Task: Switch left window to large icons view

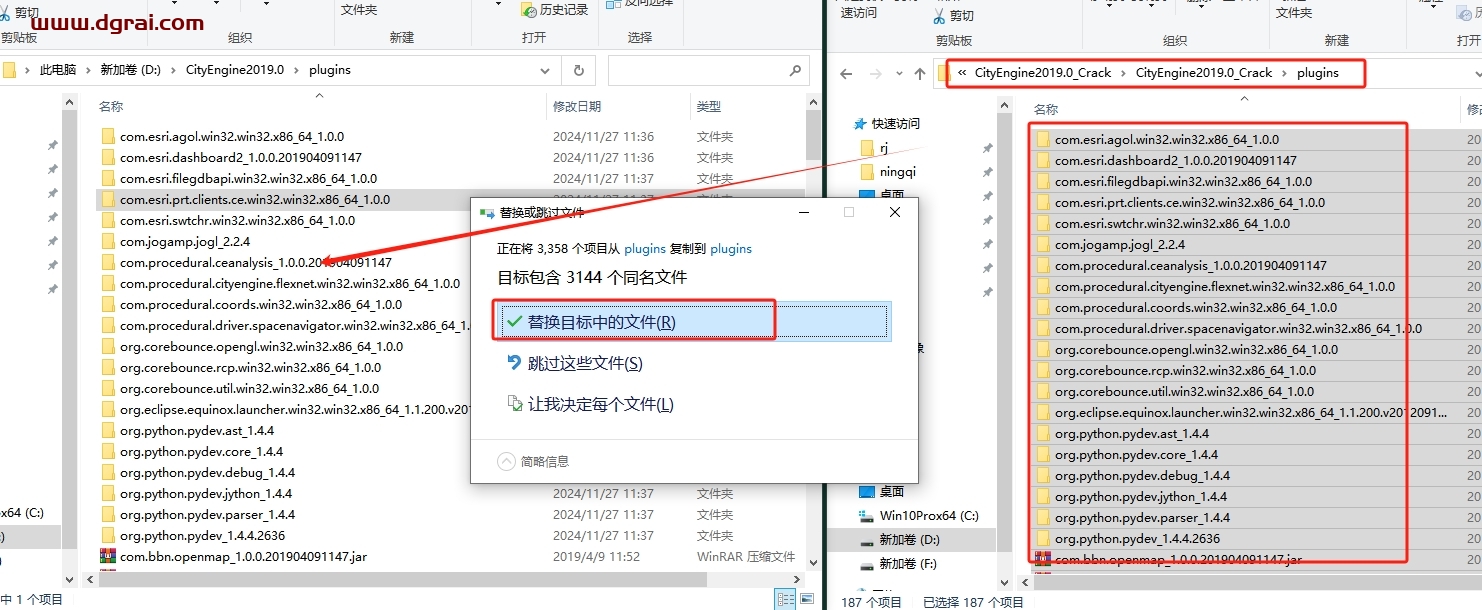Action: (806, 599)
